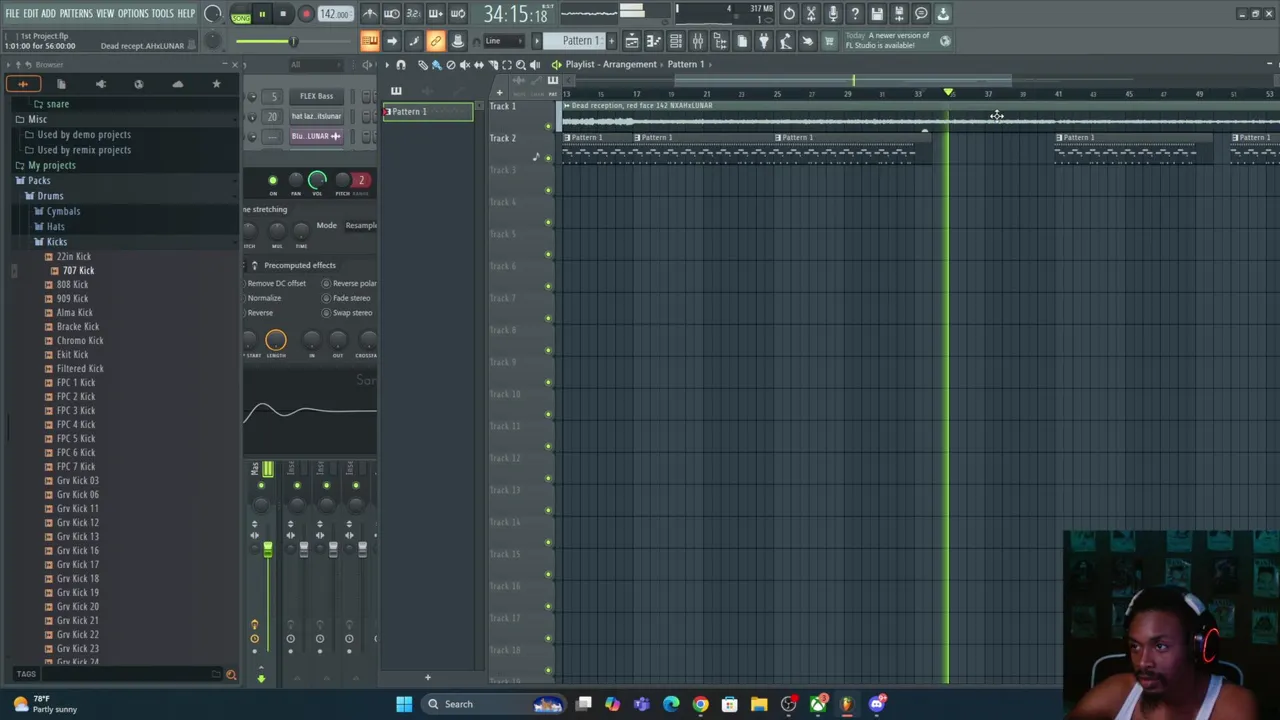Open the metronome toggle icon

[370, 14]
